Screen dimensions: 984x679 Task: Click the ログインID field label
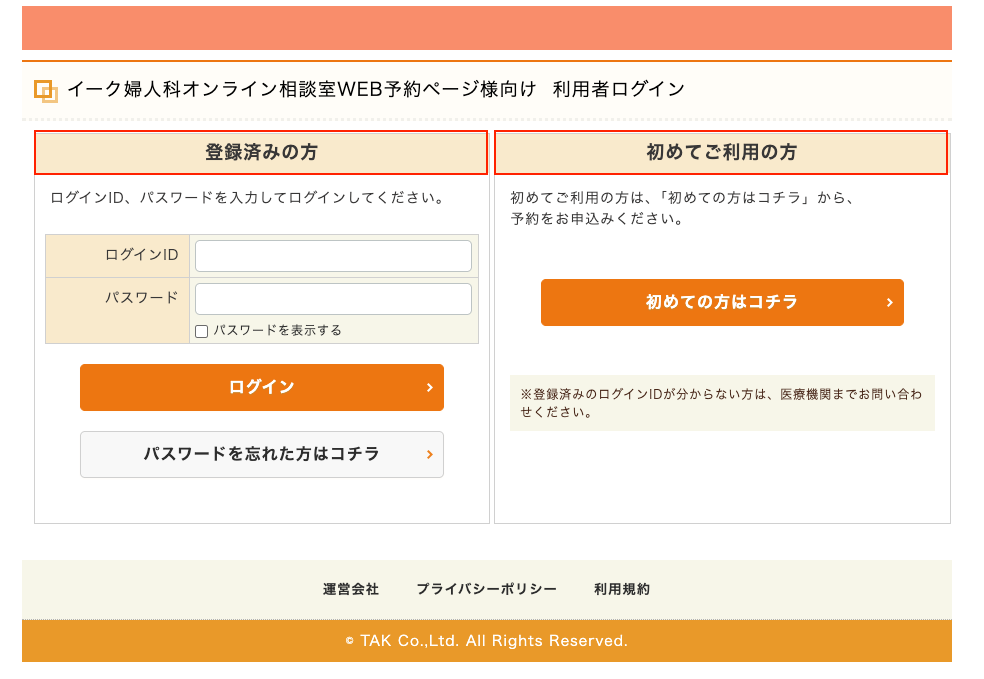pos(141,255)
